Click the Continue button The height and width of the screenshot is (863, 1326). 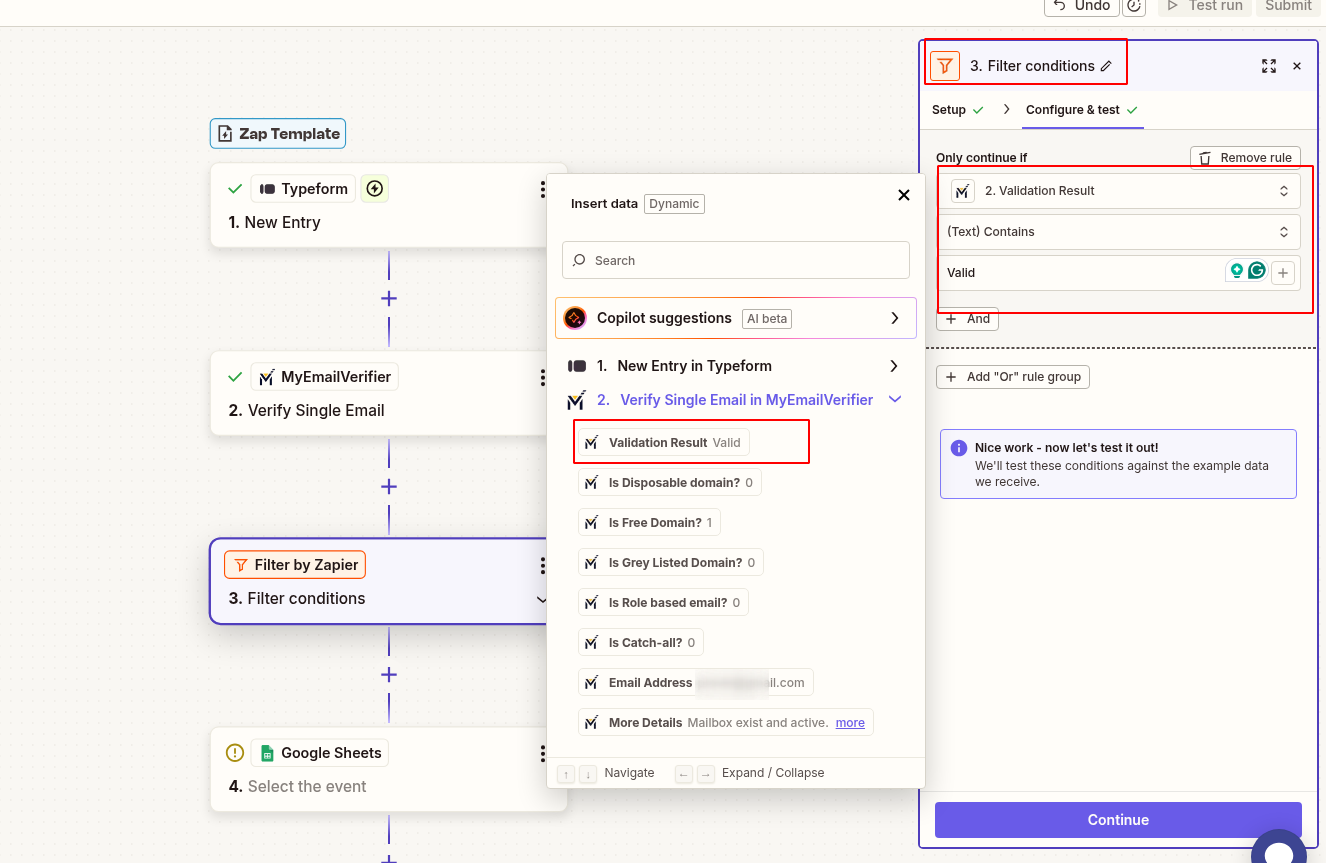click(x=1117, y=819)
